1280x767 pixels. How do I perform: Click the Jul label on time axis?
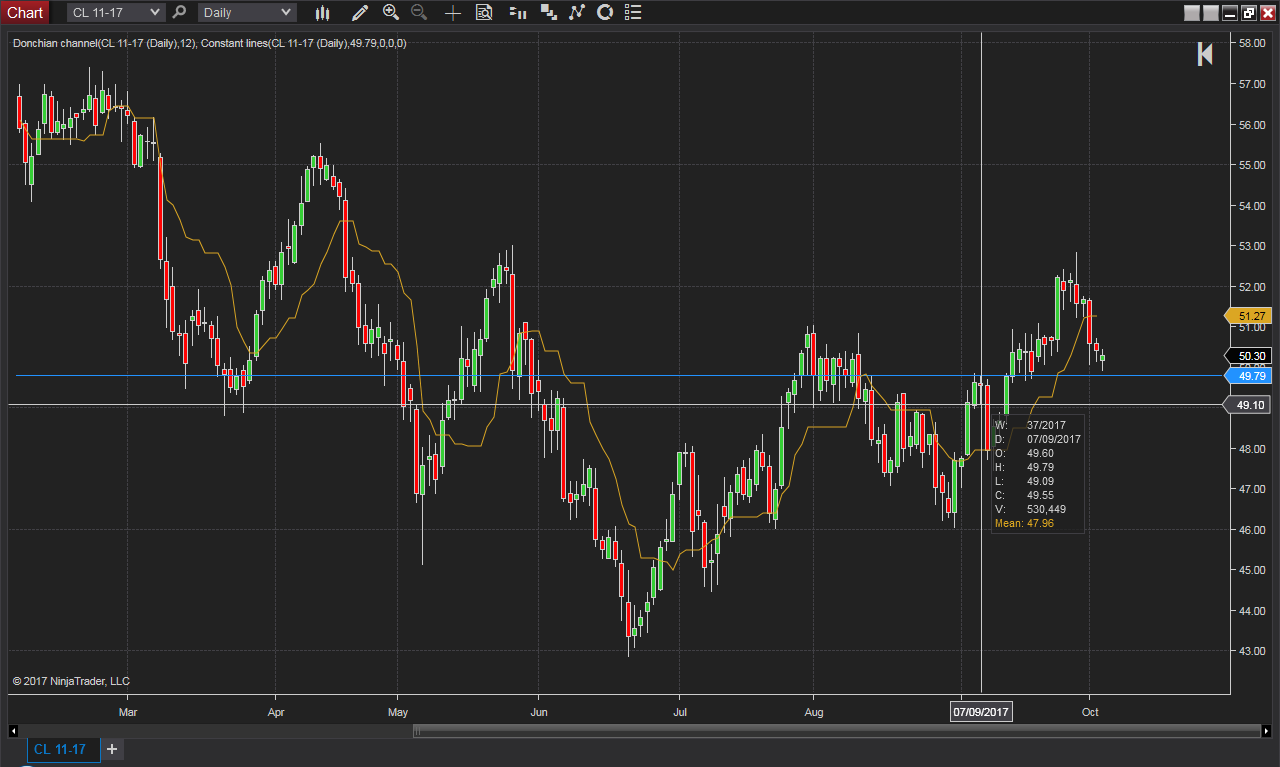point(679,712)
